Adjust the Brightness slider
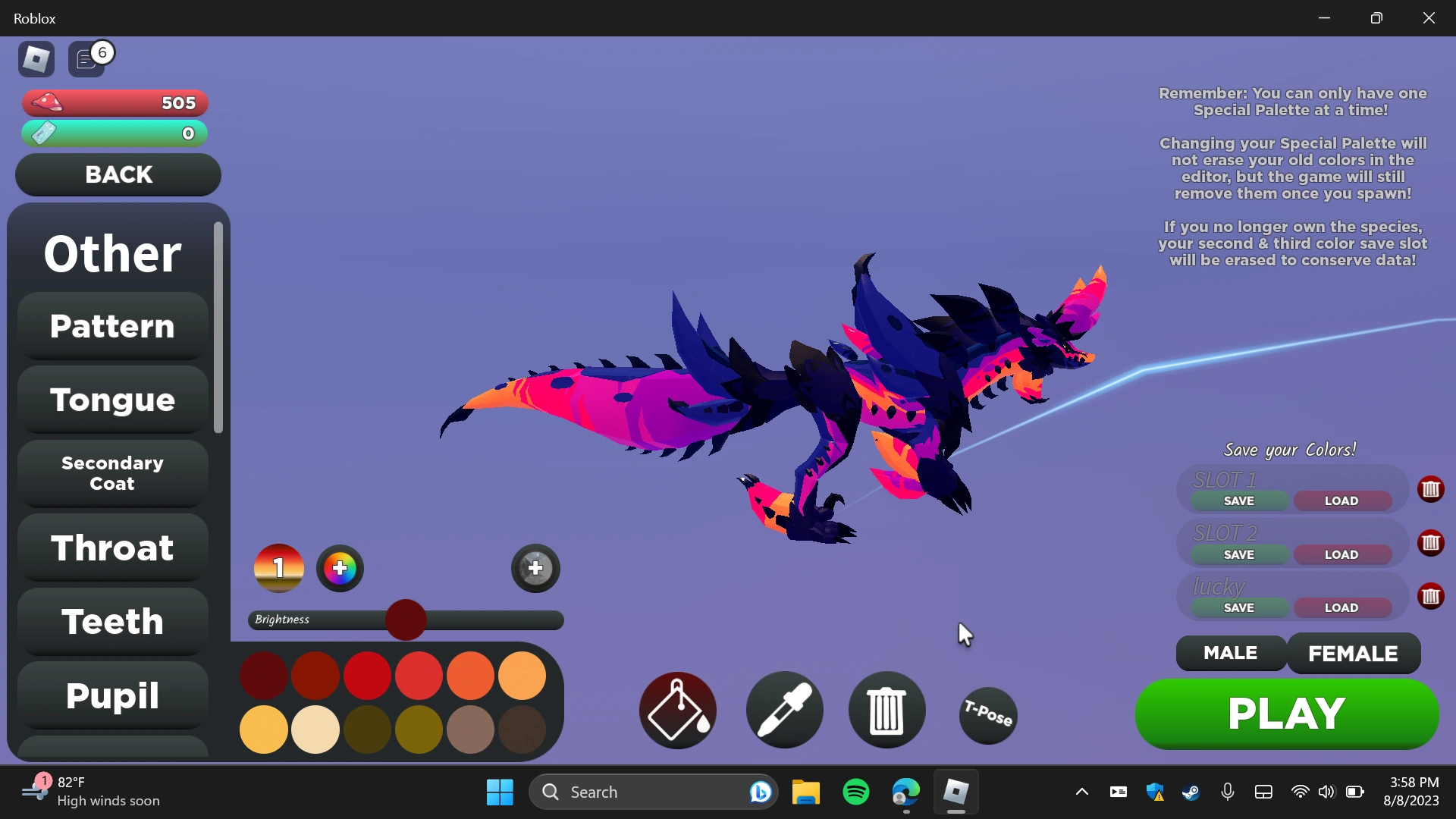 tap(406, 620)
